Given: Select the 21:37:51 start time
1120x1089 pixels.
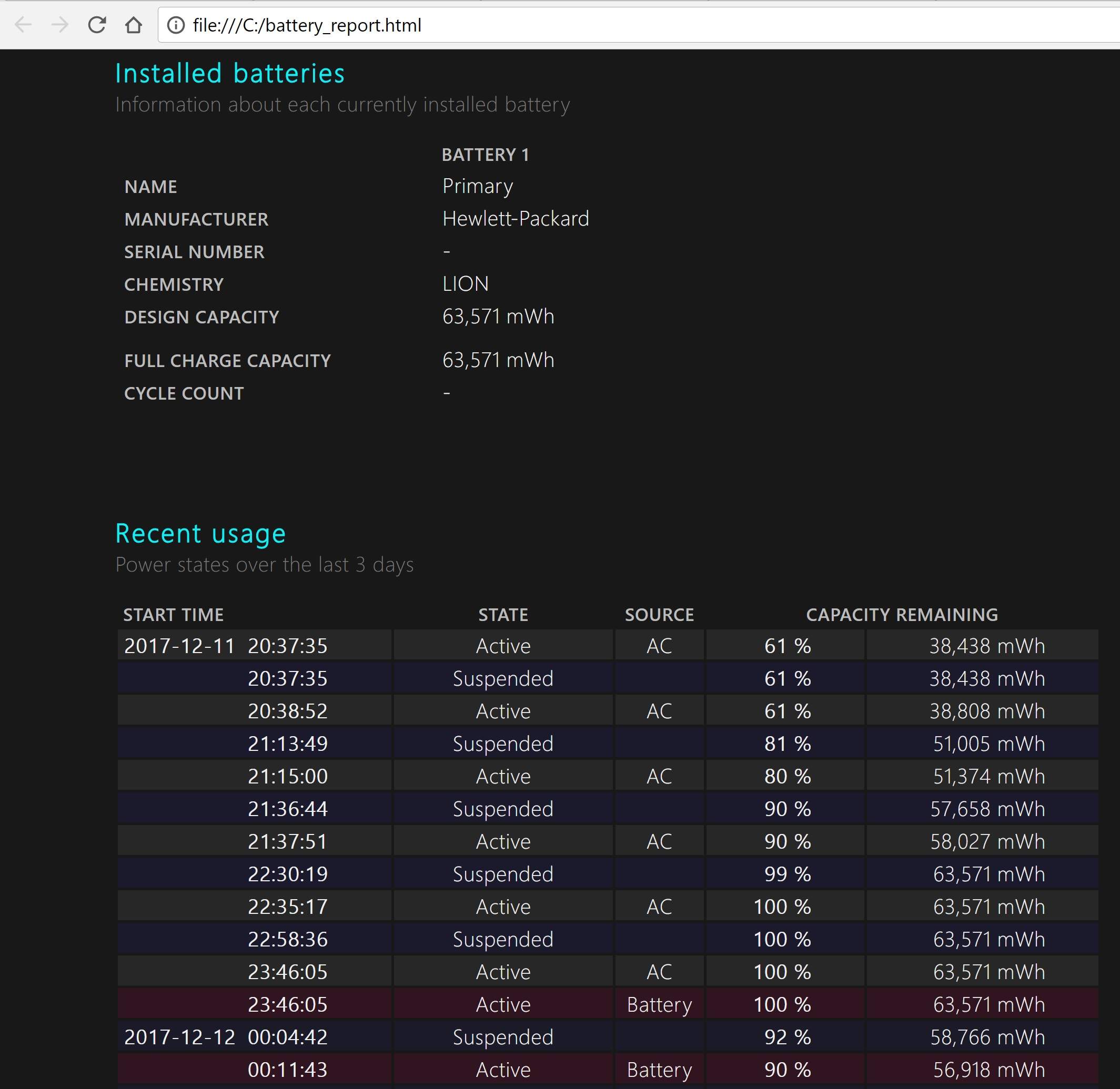Looking at the screenshot, I should coord(287,841).
